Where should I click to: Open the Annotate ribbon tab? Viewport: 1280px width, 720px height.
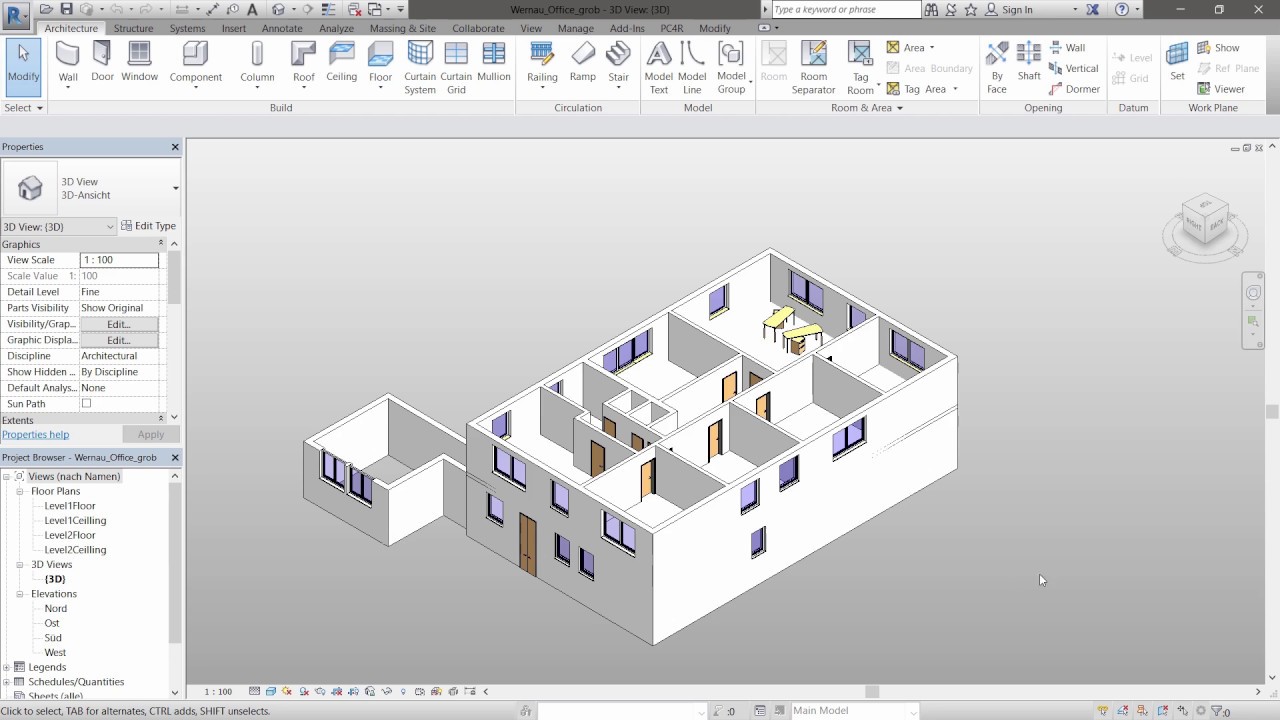tap(282, 28)
